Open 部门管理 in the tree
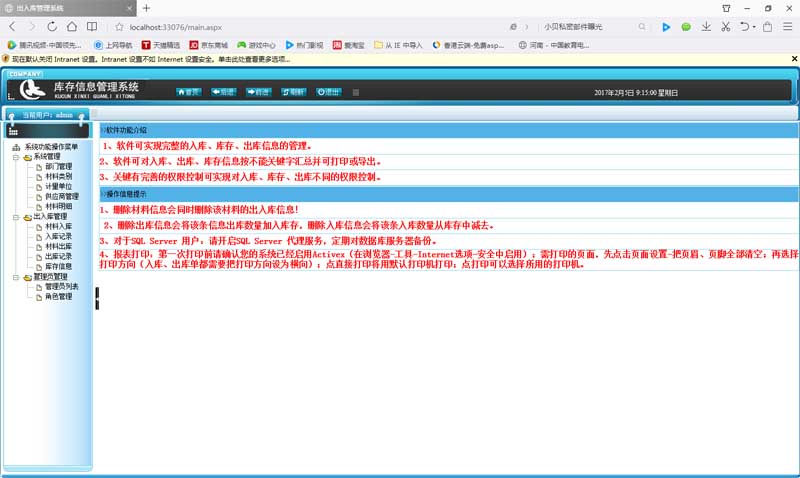 pyautogui.click(x=59, y=167)
